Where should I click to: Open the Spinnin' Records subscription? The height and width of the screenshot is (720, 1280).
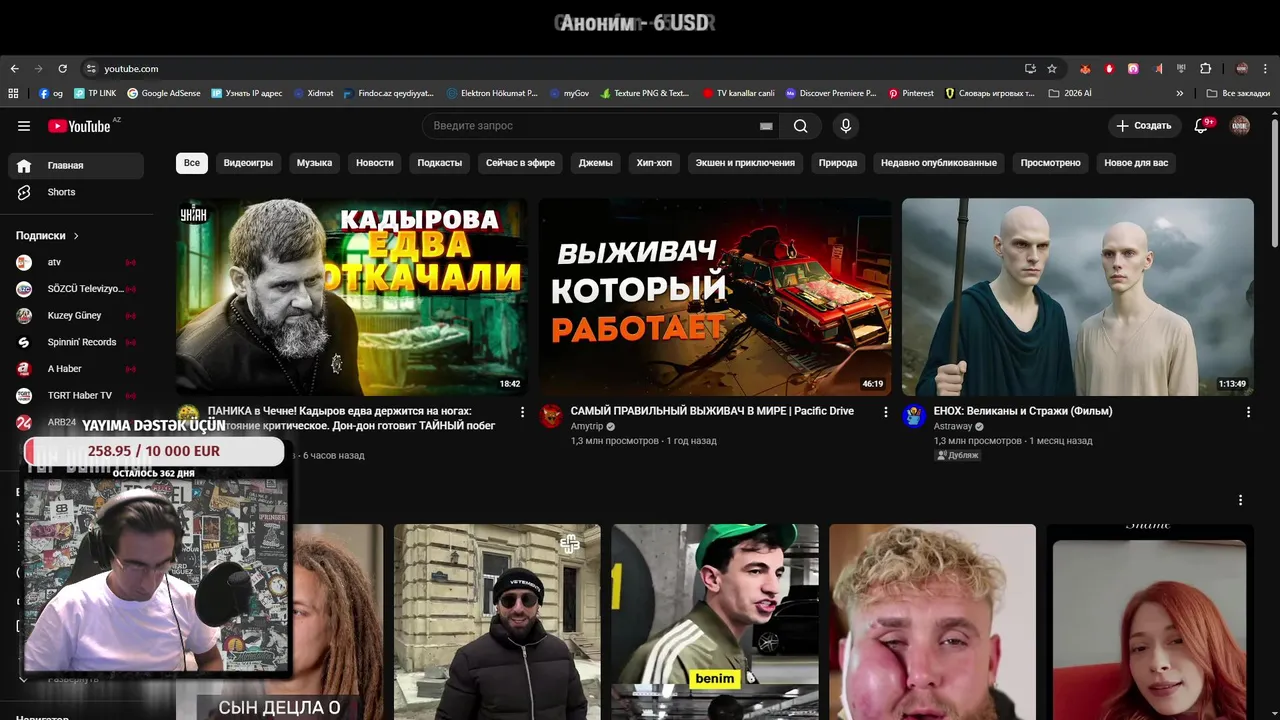click(x=76, y=342)
